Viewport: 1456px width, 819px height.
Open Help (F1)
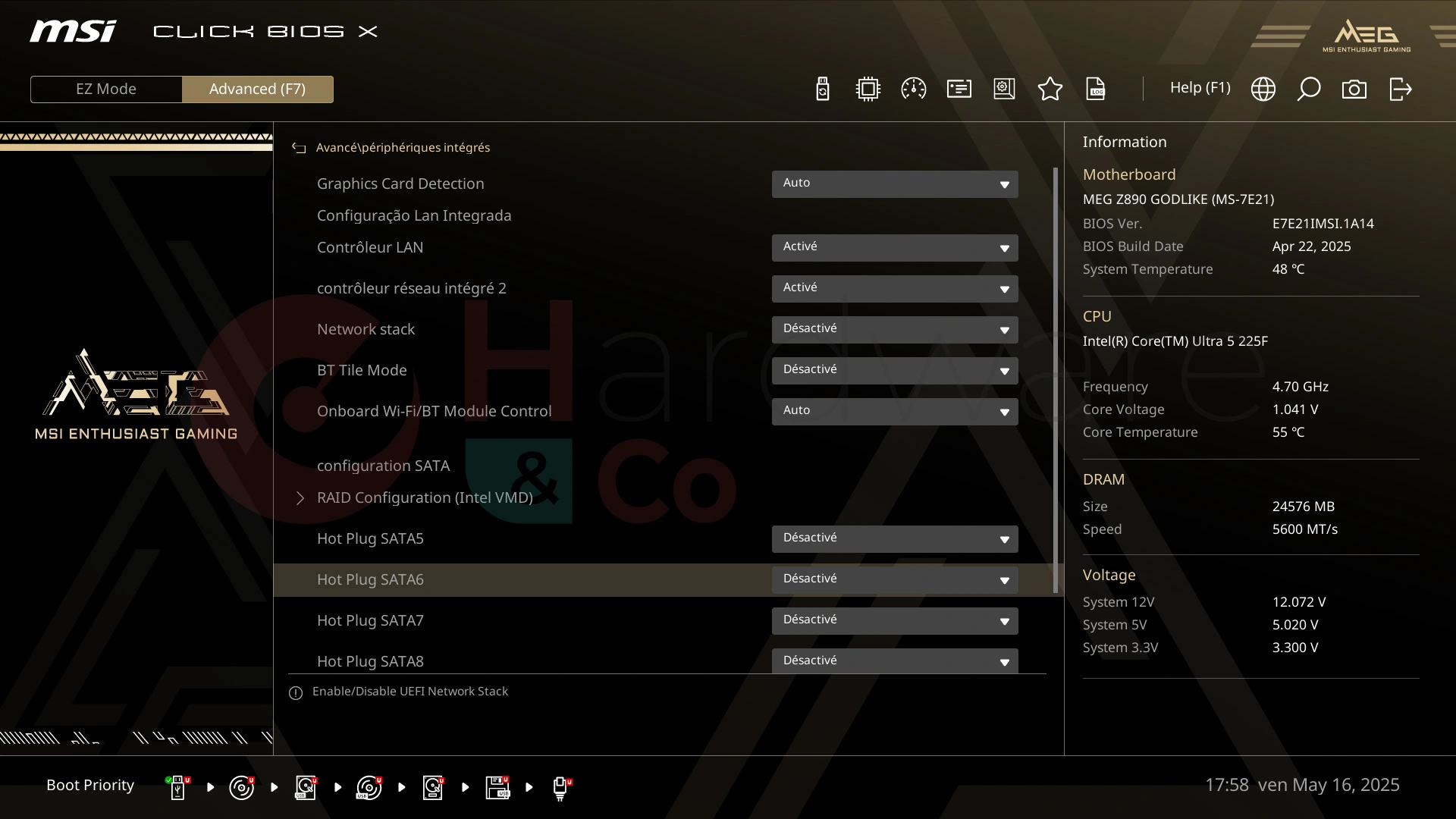1200,87
